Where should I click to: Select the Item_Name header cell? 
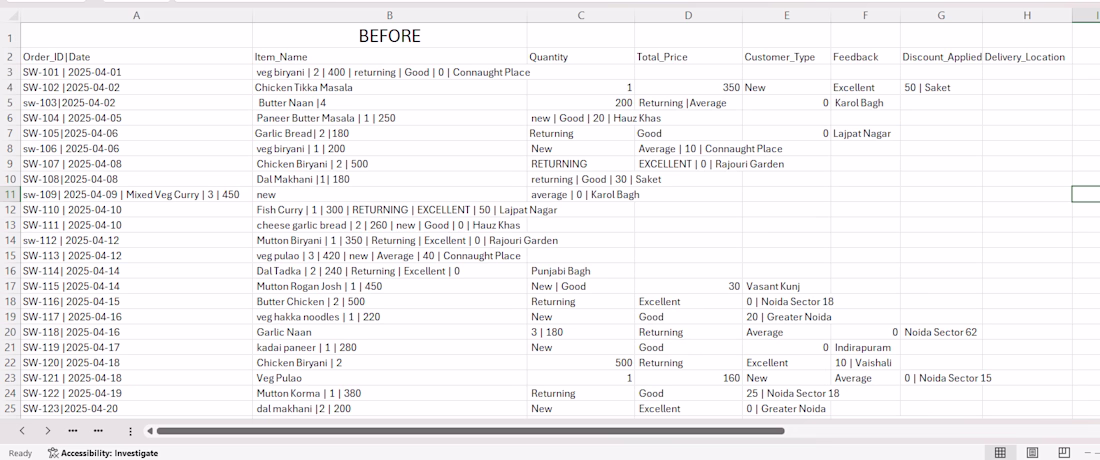[x=389, y=57]
